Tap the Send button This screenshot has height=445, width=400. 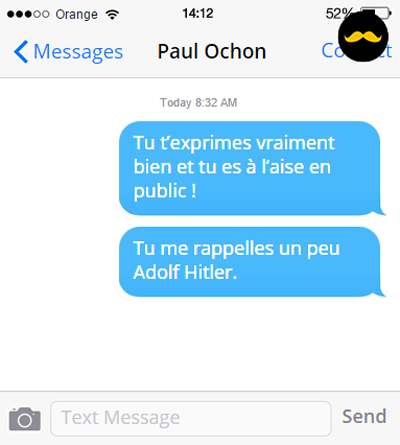point(364,417)
